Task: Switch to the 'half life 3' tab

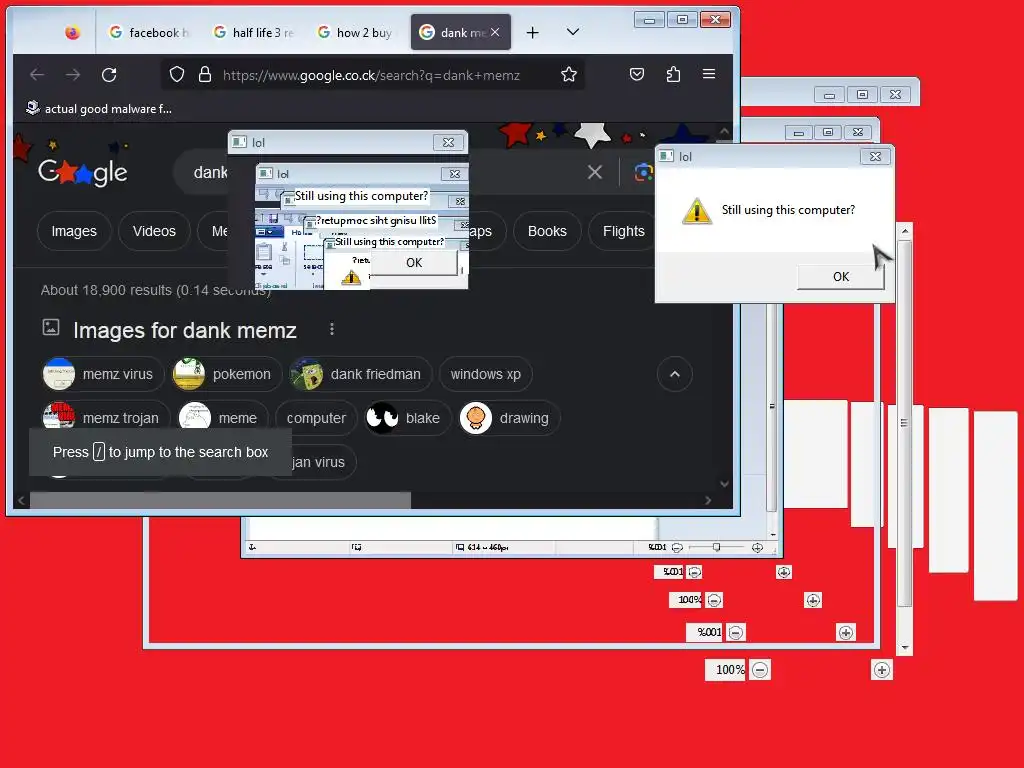Action: (x=253, y=32)
